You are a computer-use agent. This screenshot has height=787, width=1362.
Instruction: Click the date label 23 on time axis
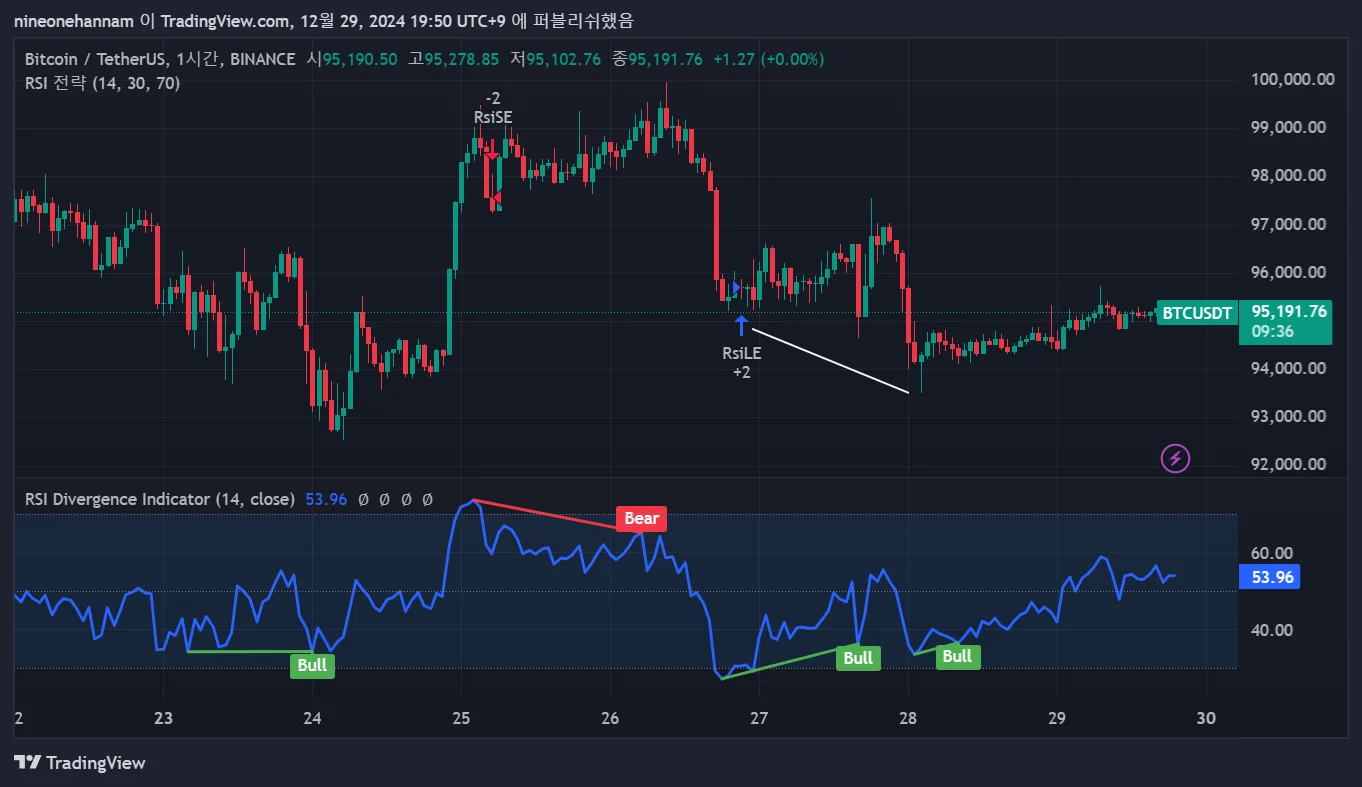pyautogui.click(x=164, y=717)
